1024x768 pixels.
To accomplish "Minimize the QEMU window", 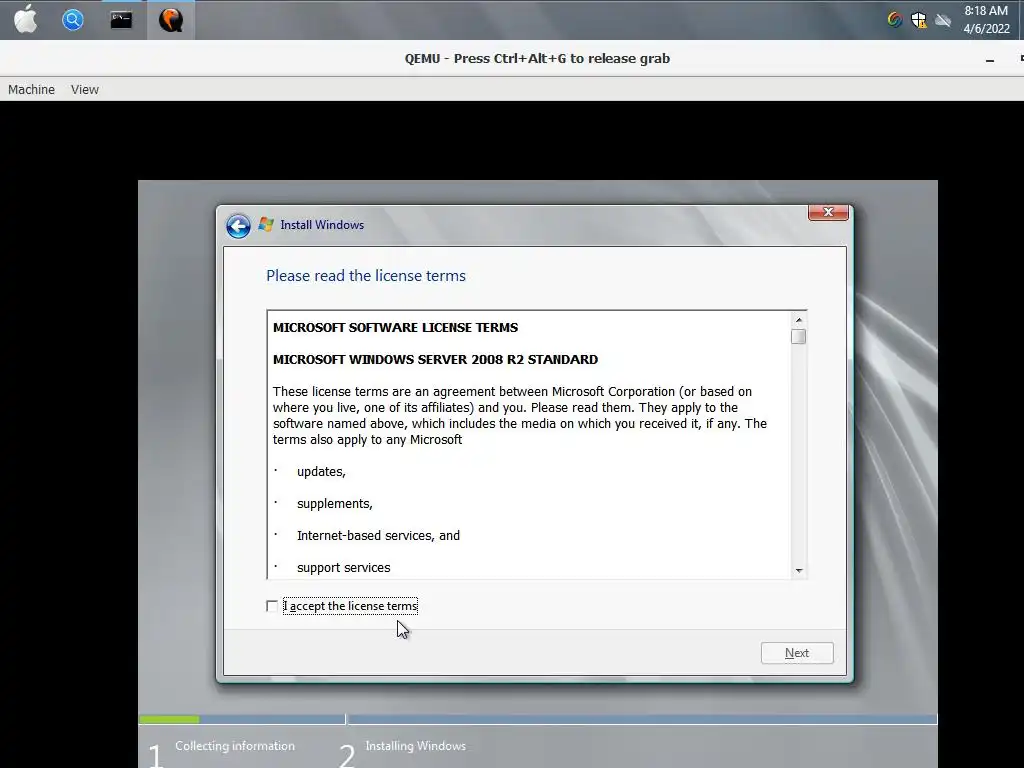I will [x=990, y=60].
